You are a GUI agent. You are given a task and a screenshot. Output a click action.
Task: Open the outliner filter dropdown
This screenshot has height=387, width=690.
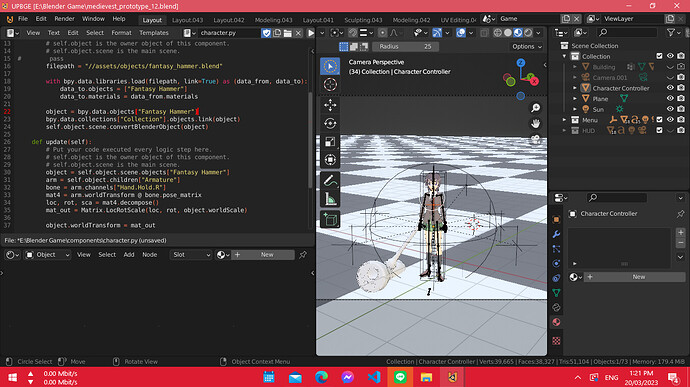click(673, 33)
